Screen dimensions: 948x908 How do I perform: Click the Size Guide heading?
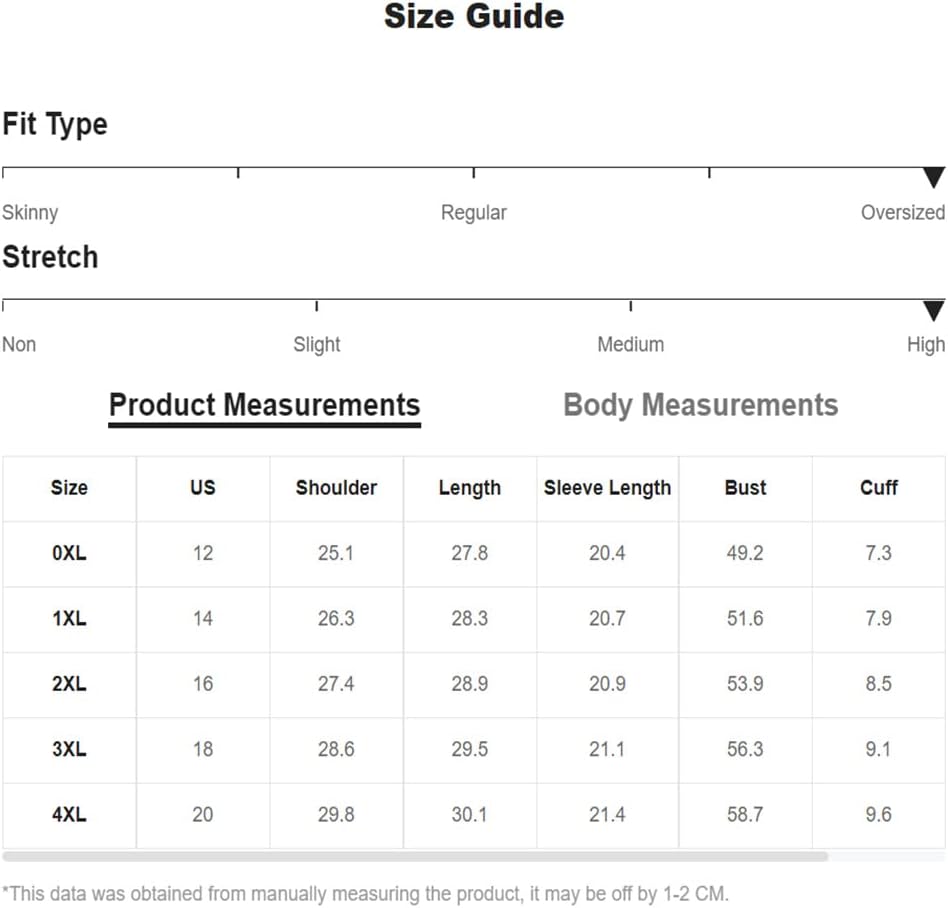point(474,16)
